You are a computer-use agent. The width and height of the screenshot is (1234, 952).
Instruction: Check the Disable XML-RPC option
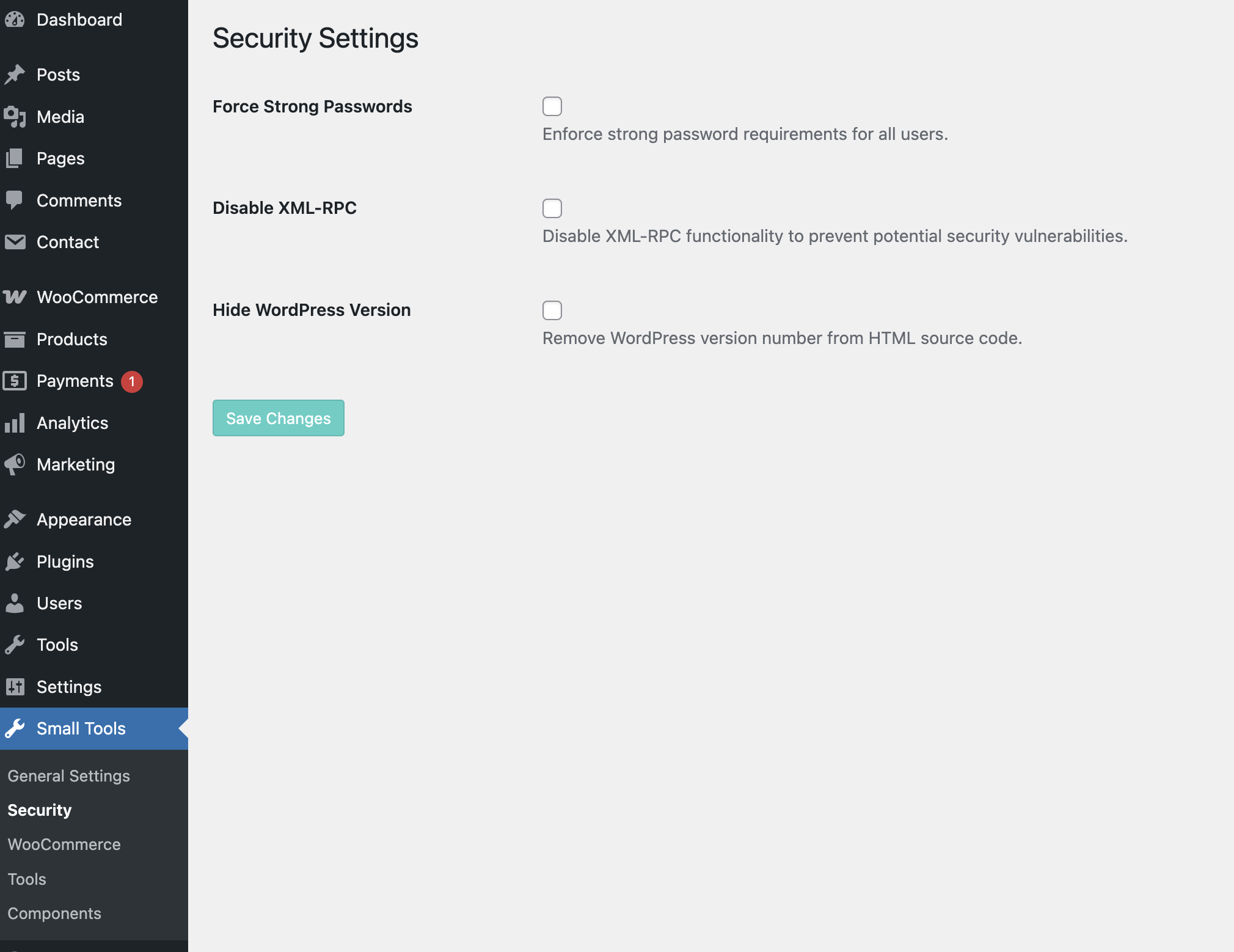(552, 208)
